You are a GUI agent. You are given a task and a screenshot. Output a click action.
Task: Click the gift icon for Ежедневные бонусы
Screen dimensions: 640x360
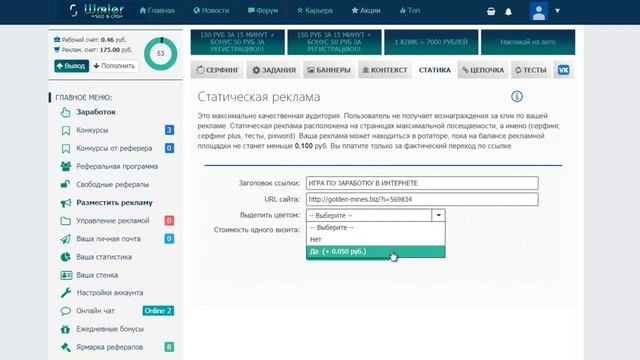65,329
